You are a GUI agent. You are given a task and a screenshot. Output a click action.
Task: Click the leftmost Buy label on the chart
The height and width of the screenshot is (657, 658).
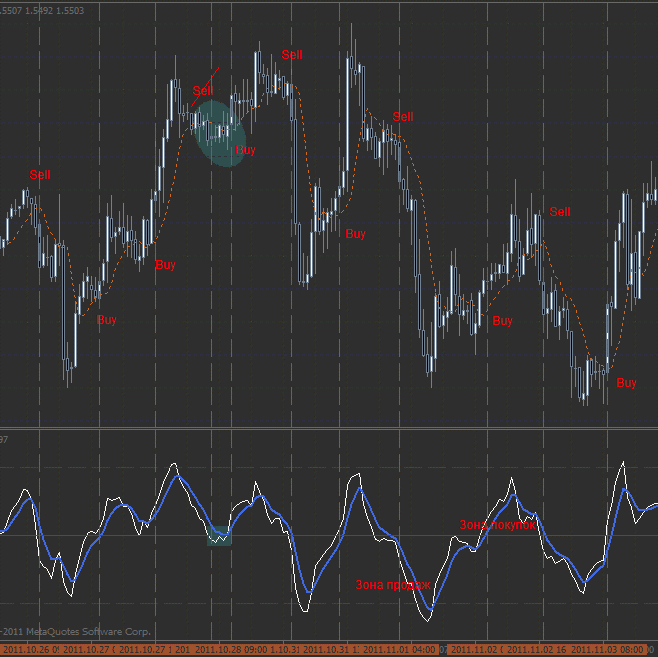[106, 320]
